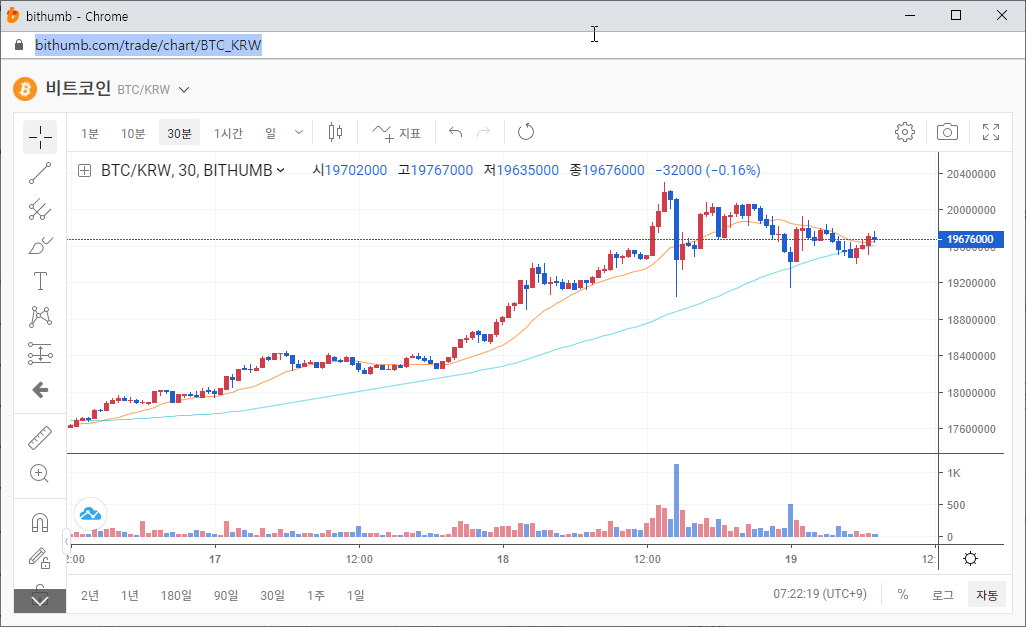Screen dimensions: 1026x627
Task: Click the current price label 19676000
Action: [x=970, y=240]
